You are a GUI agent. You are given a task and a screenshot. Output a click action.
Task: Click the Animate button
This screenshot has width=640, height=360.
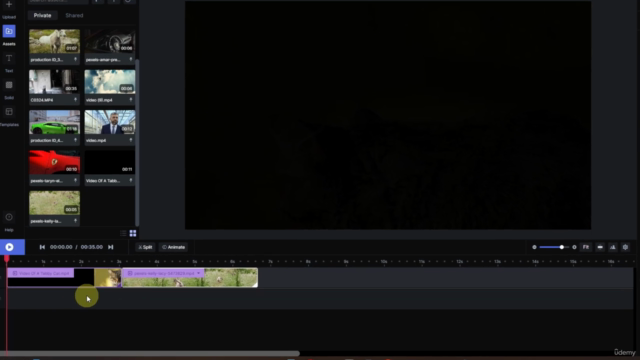173,247
